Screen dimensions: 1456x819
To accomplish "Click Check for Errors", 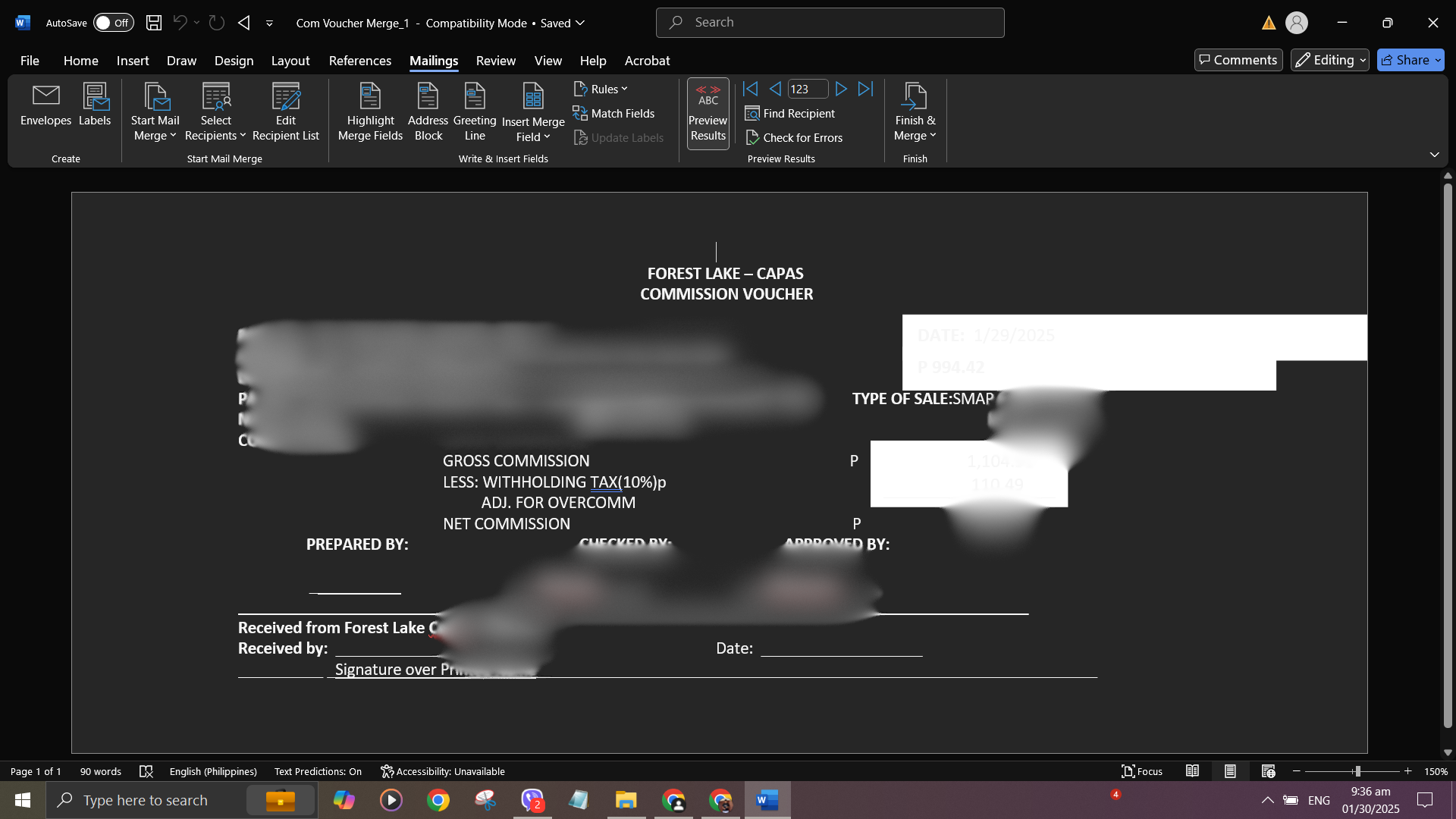I will point(794,138).
